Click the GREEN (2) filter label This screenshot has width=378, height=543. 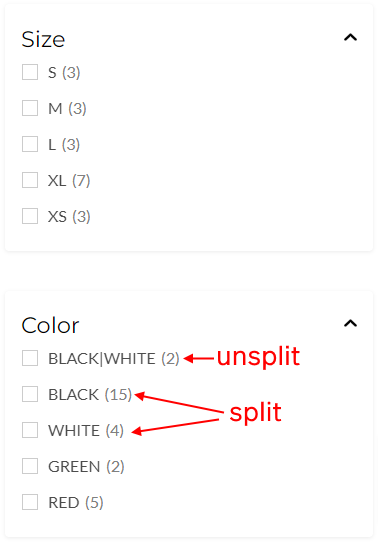(86, 467)
